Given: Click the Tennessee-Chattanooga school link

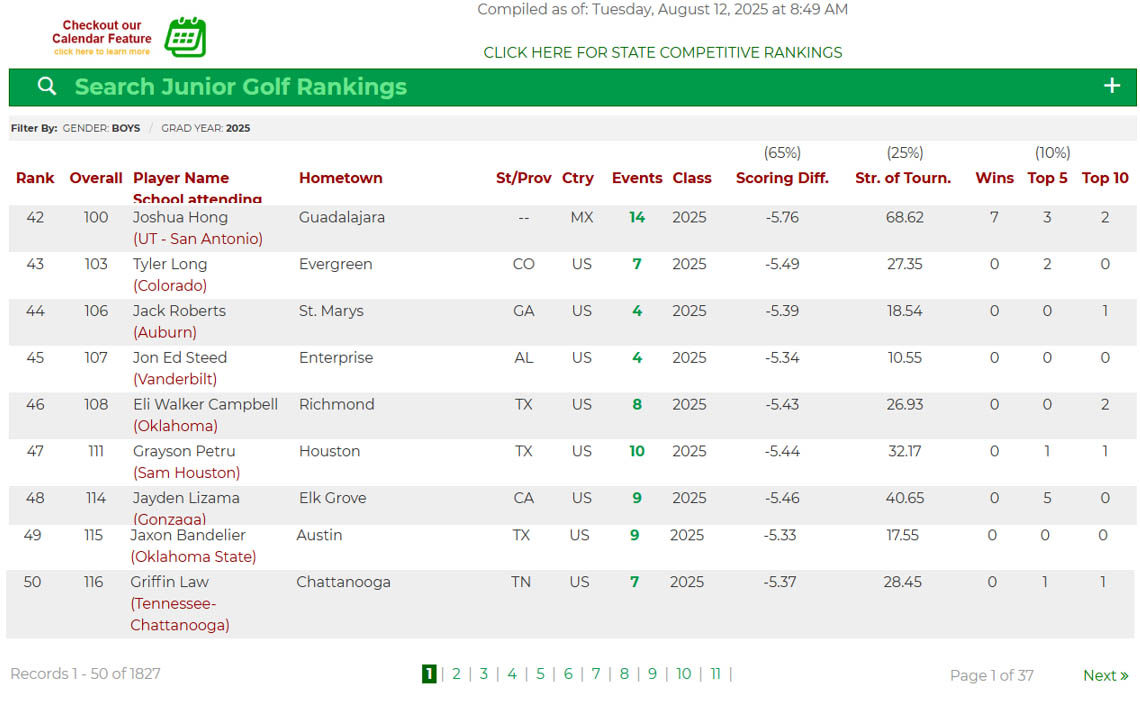Looking at the screenshot, I should [179, 615].
